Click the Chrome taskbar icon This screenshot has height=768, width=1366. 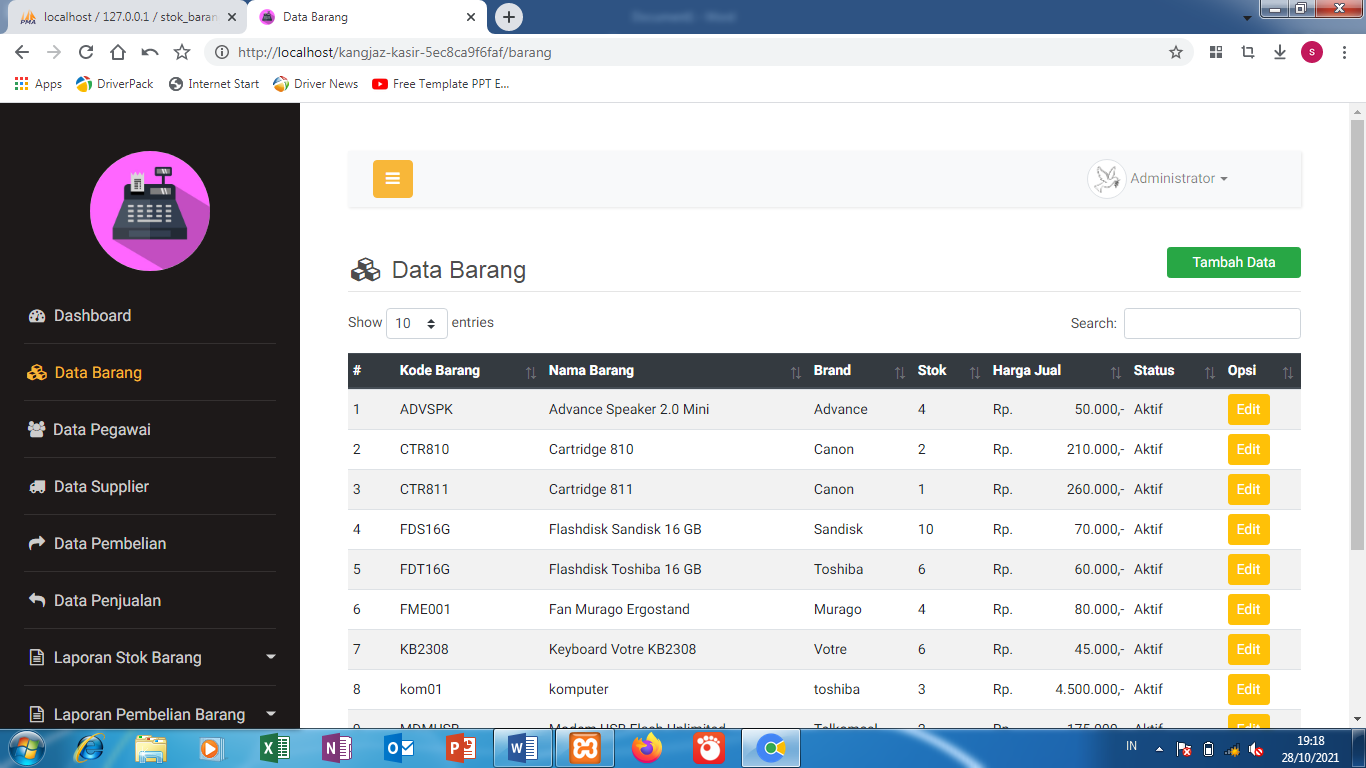pos(771,748)
